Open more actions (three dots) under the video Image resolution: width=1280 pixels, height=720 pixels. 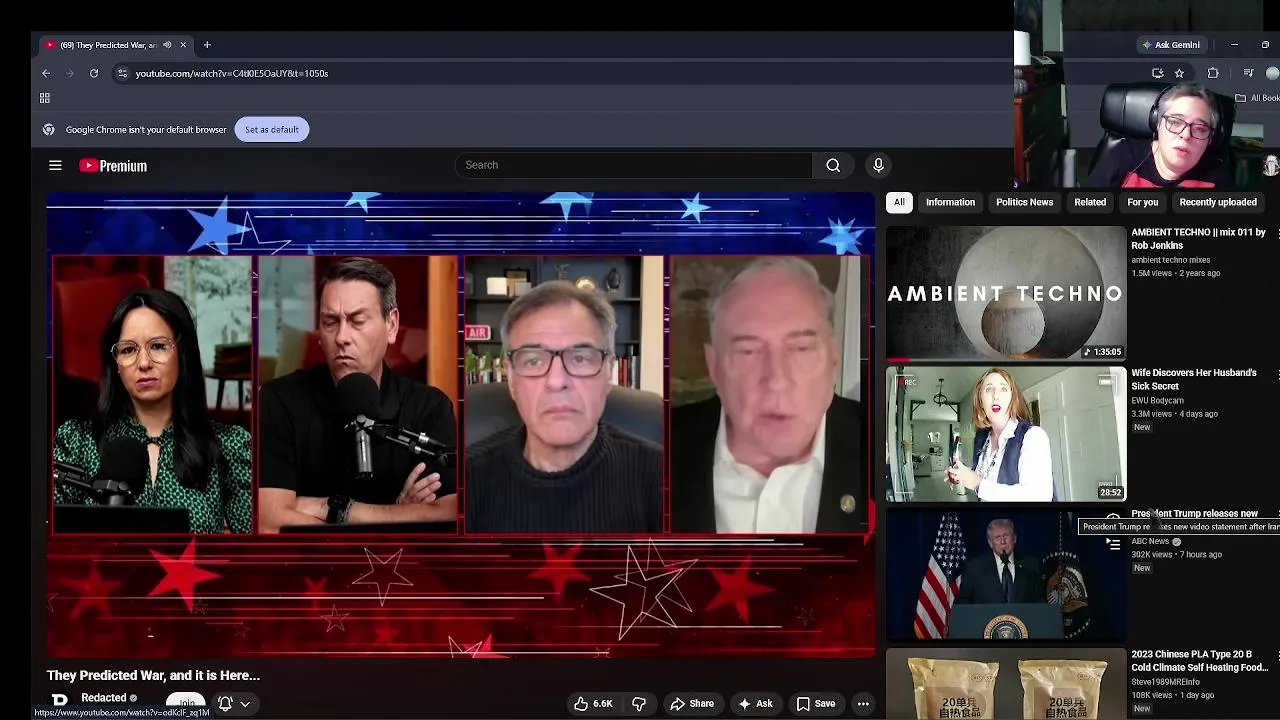click(x=863, y=704)
